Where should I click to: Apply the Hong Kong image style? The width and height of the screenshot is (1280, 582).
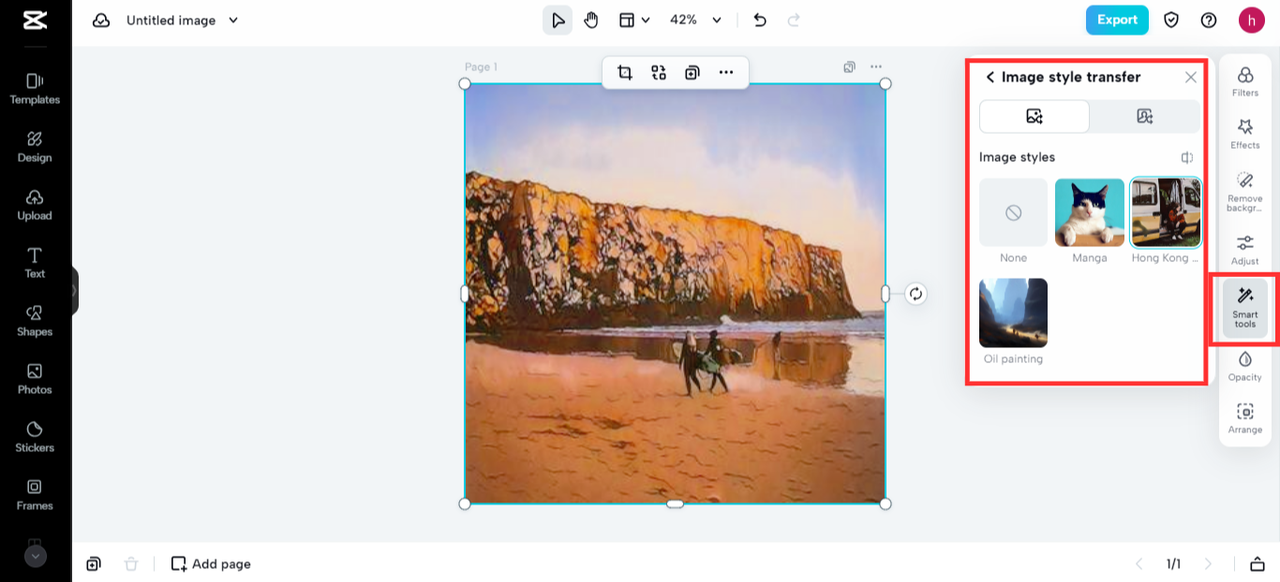1165,212
